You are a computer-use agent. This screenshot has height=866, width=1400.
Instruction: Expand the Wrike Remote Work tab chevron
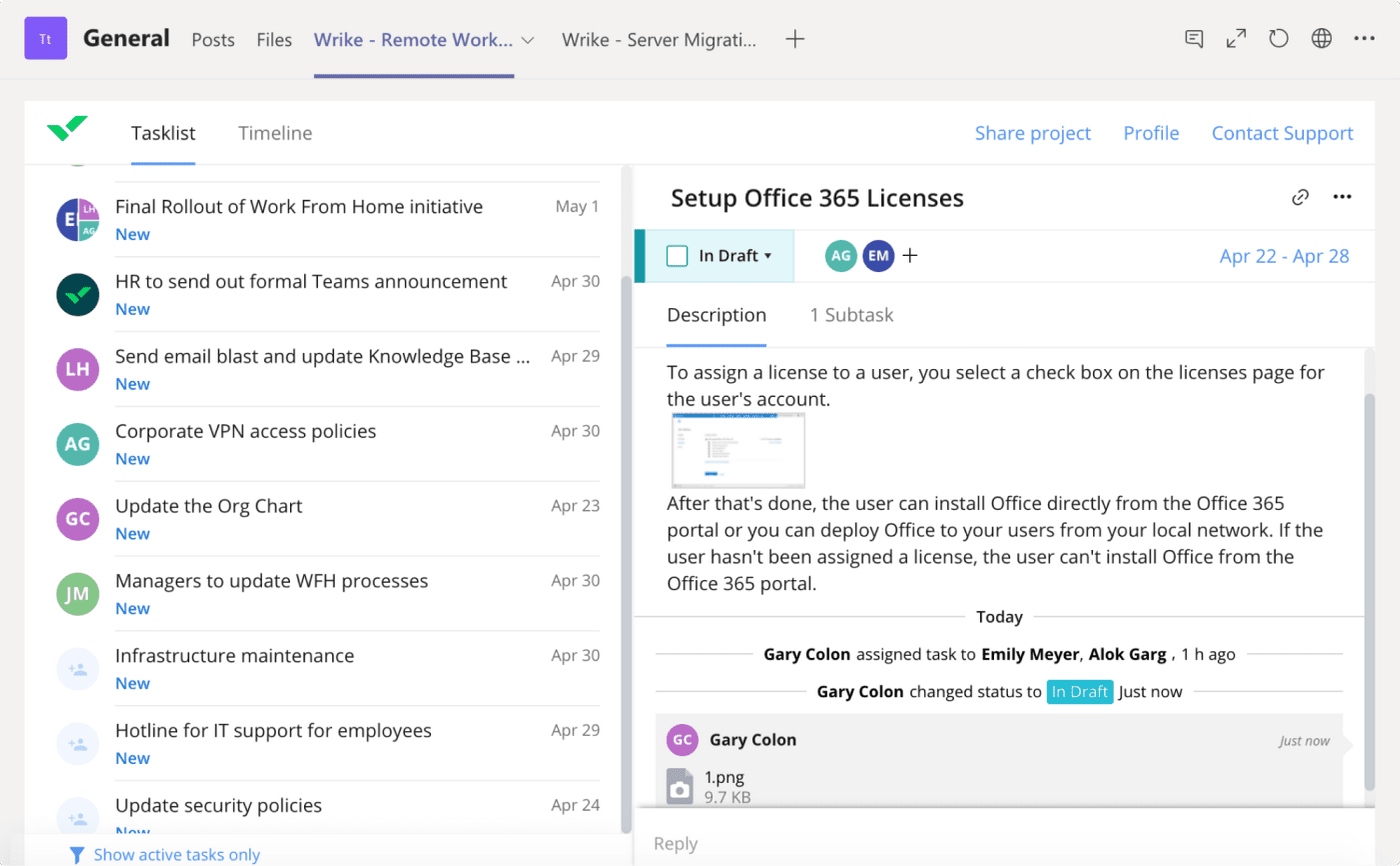click(528, 40)
